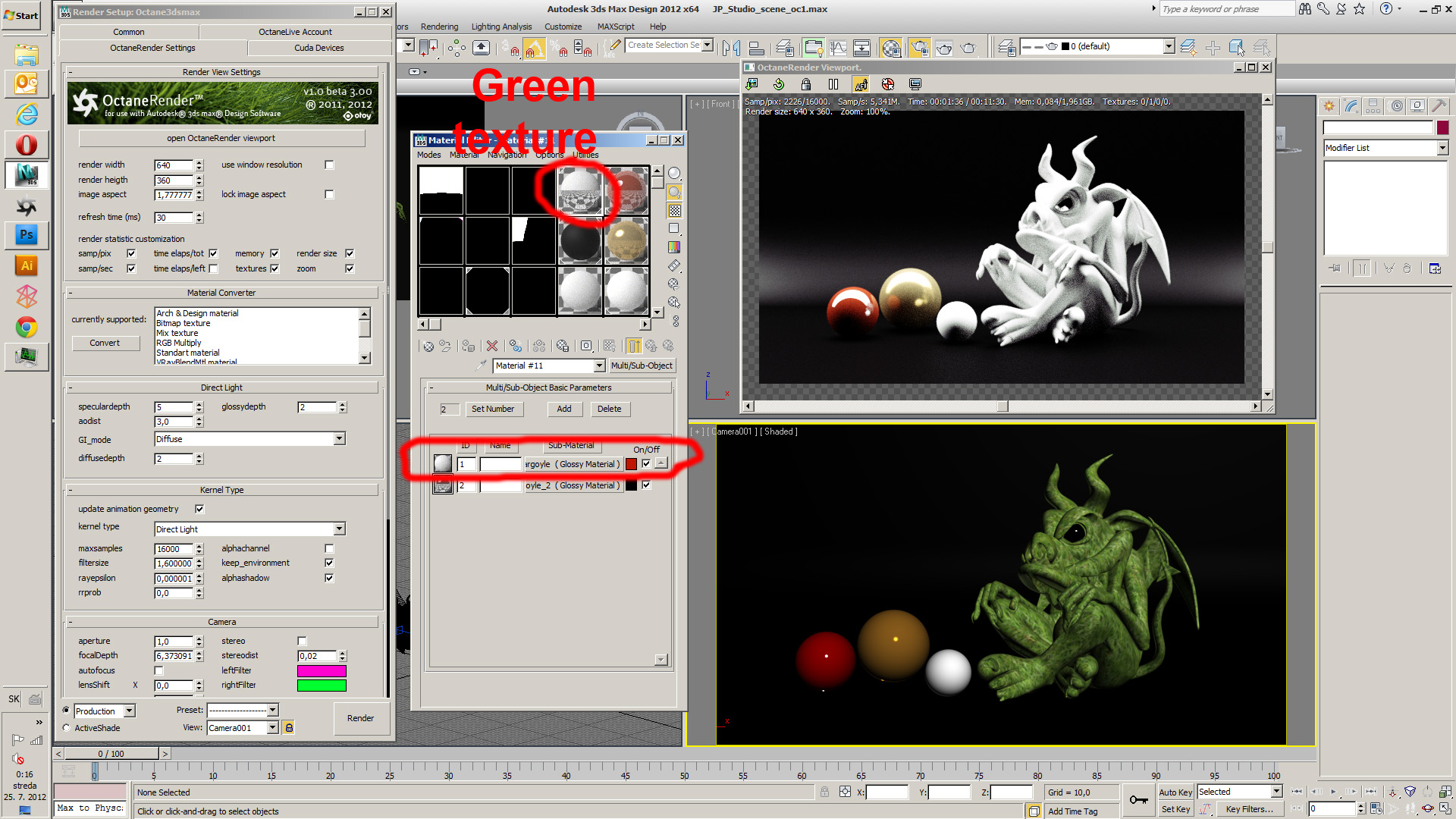
Task: Toggle Go to Parent material icon
Action: pos(651,346)
